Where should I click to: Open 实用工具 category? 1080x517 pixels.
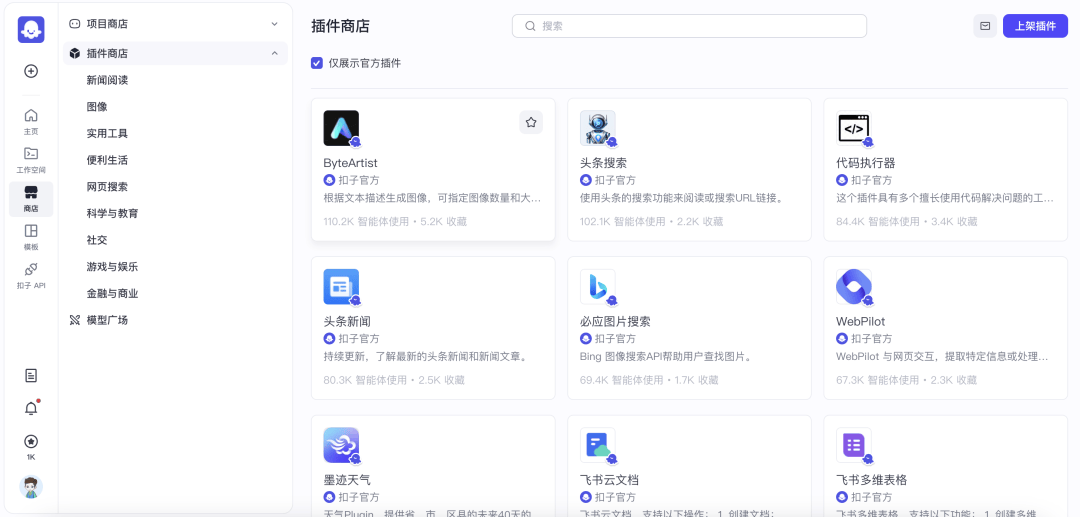107,134
